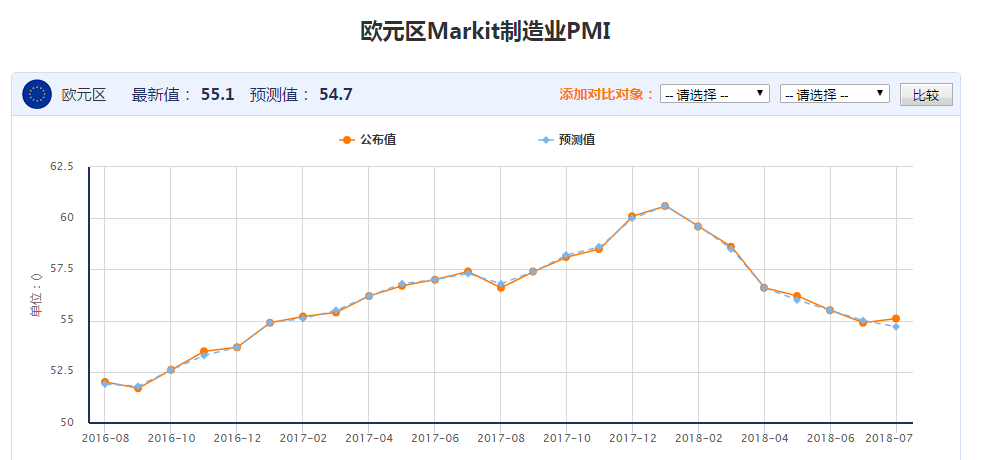Click the latest value 55.1
The width and height of the screenshot is (981, 460).
coord(217,95)
